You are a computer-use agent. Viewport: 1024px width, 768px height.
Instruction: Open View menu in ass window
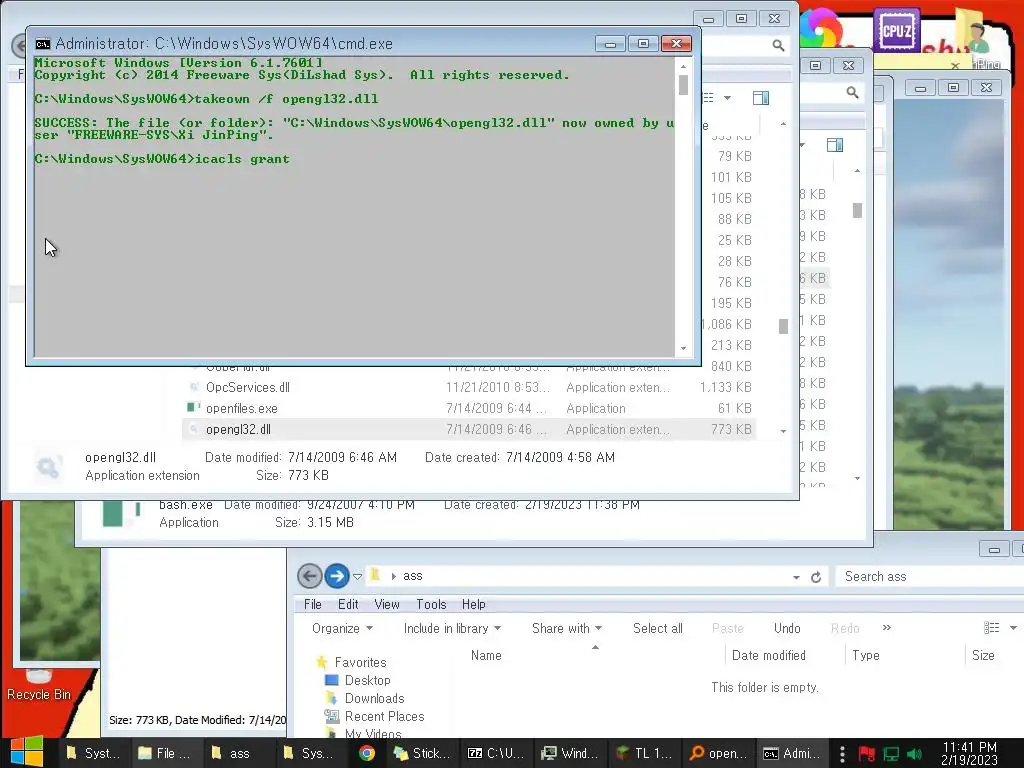(x=387, y=604)
